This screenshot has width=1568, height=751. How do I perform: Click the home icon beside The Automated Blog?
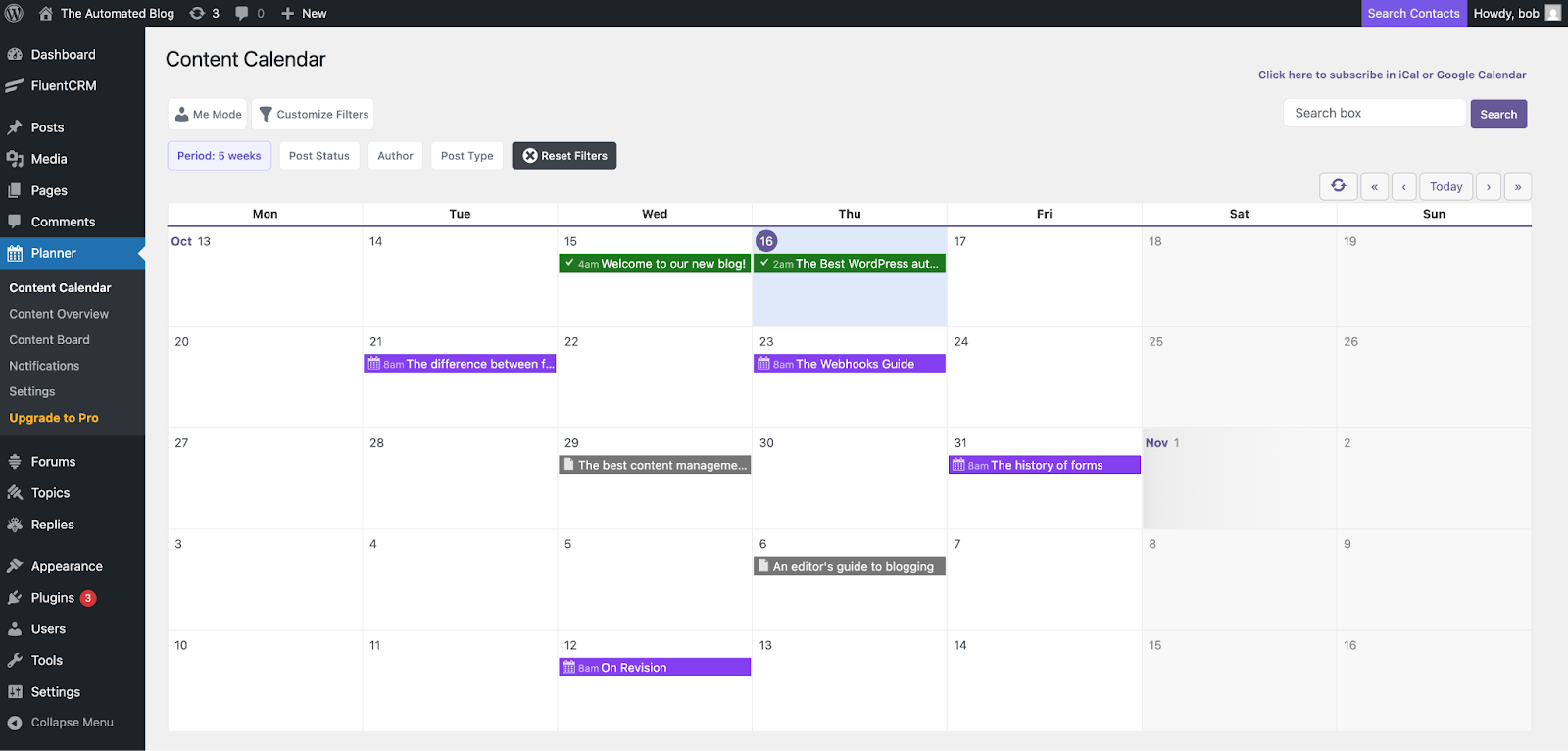[x=46, y=13]
